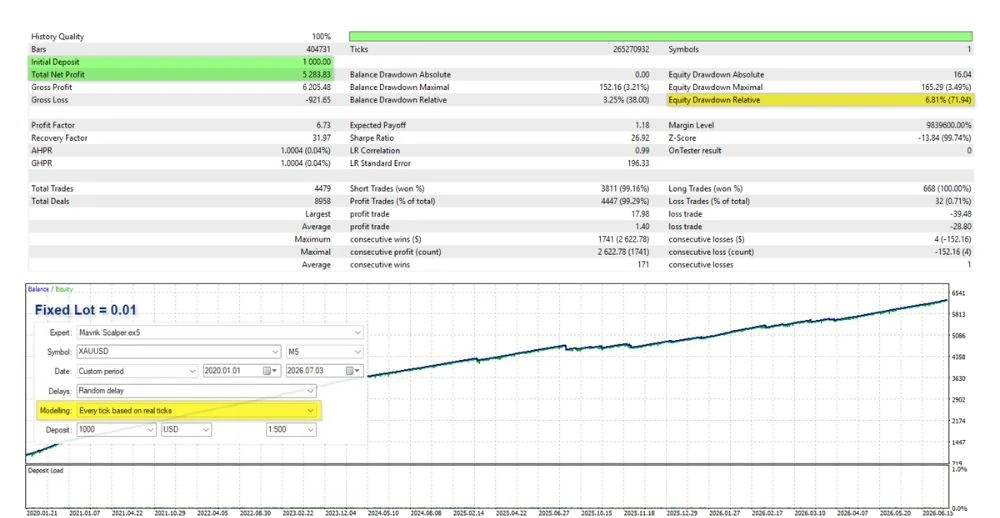Select the Sharpe Ratio value 26.92

640,138
